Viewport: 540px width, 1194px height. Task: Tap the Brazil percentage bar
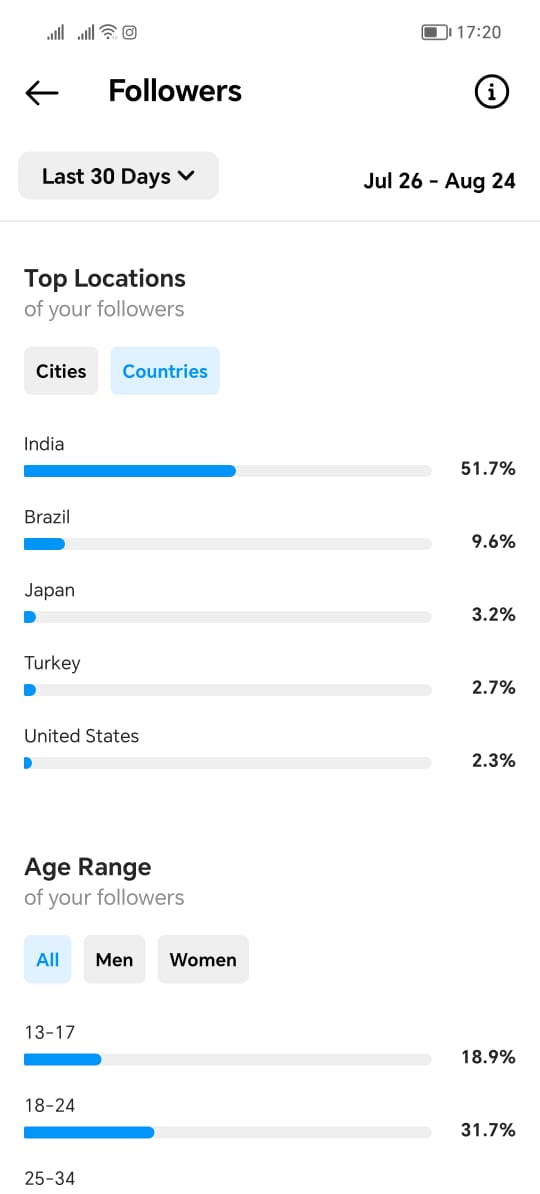(228, 544)
